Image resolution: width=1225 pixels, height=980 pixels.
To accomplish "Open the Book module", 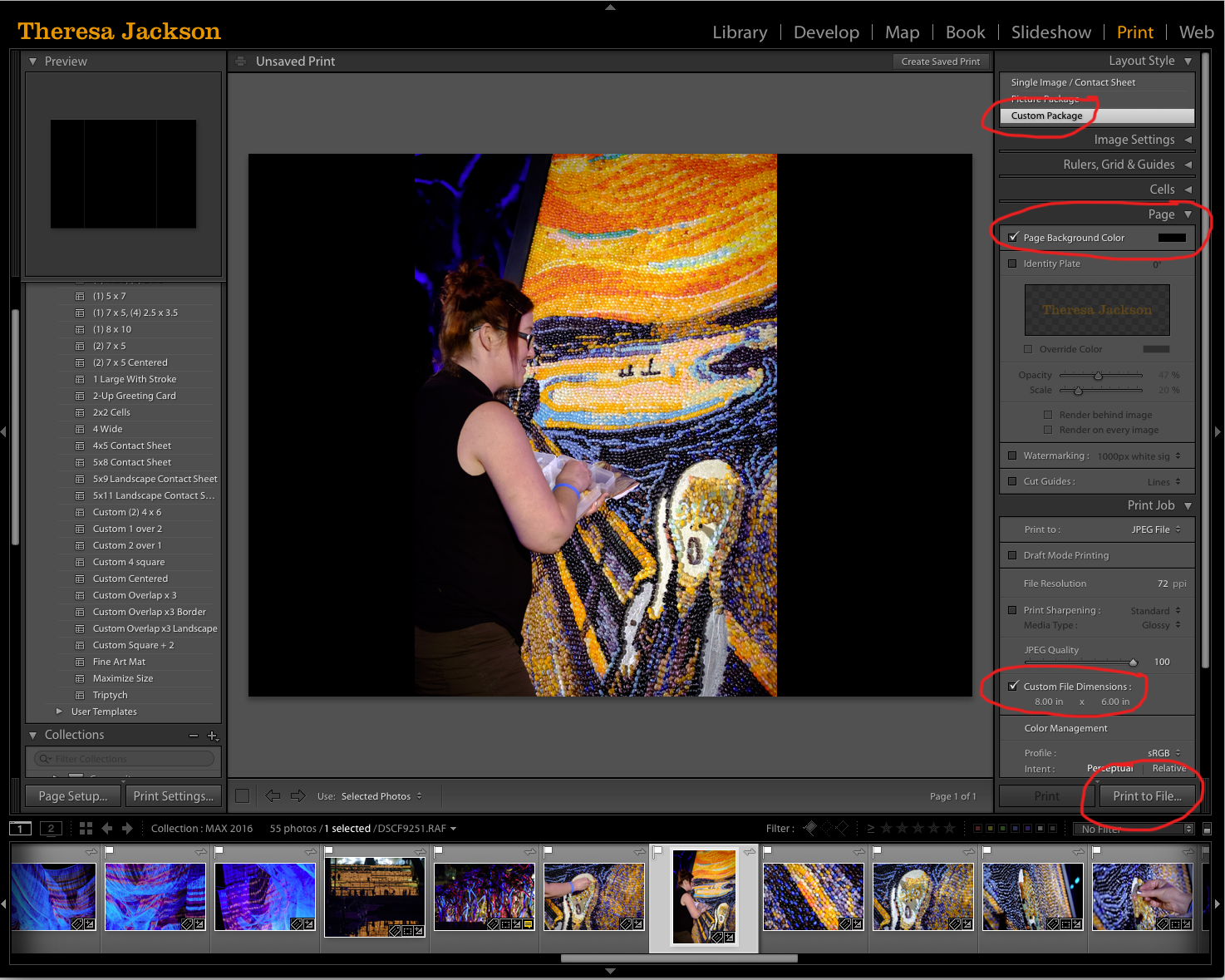I will point(965,32).
